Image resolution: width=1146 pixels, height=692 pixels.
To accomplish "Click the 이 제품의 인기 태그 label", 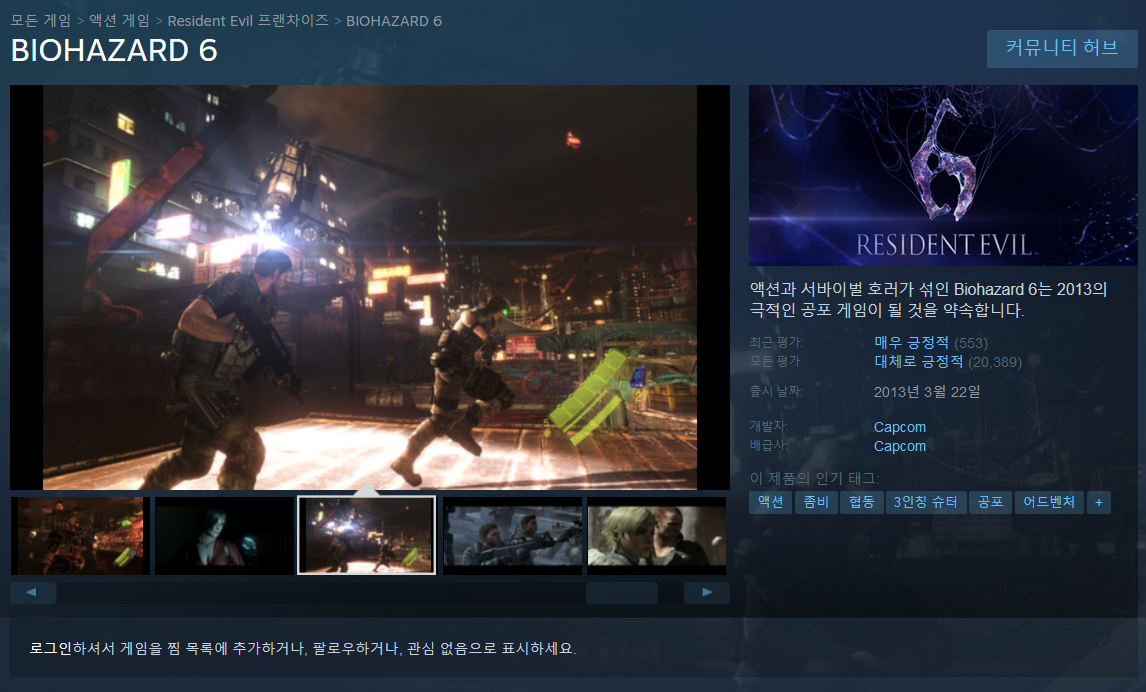I will [x=814, y=478].
